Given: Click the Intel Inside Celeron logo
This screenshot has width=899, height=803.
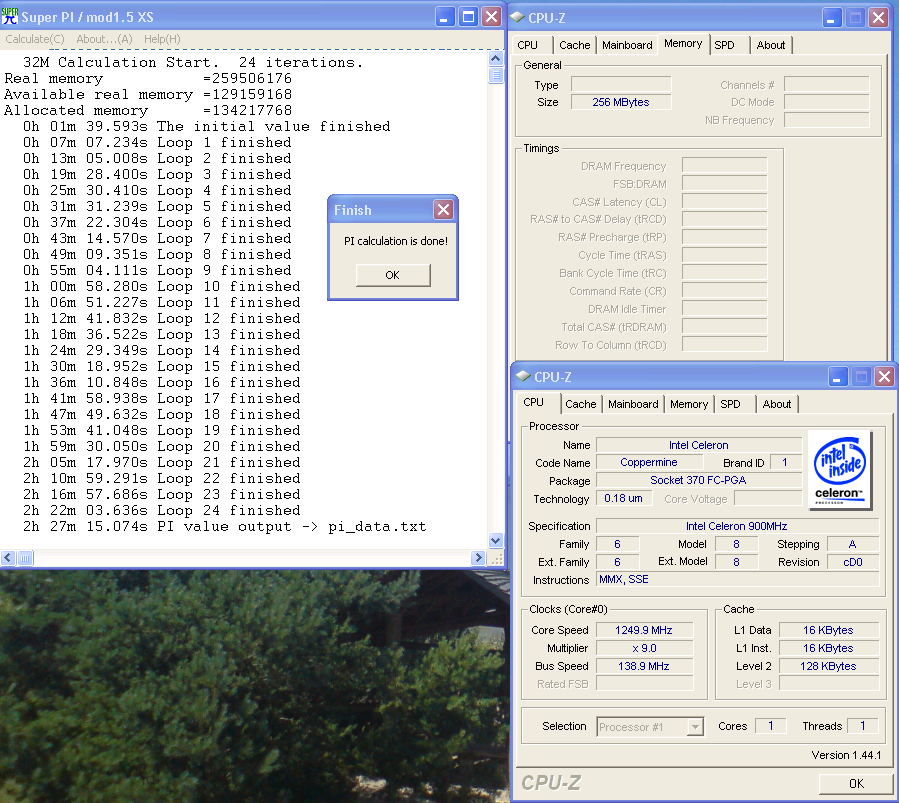Looking at the screenshot, I should click(840, 470).
